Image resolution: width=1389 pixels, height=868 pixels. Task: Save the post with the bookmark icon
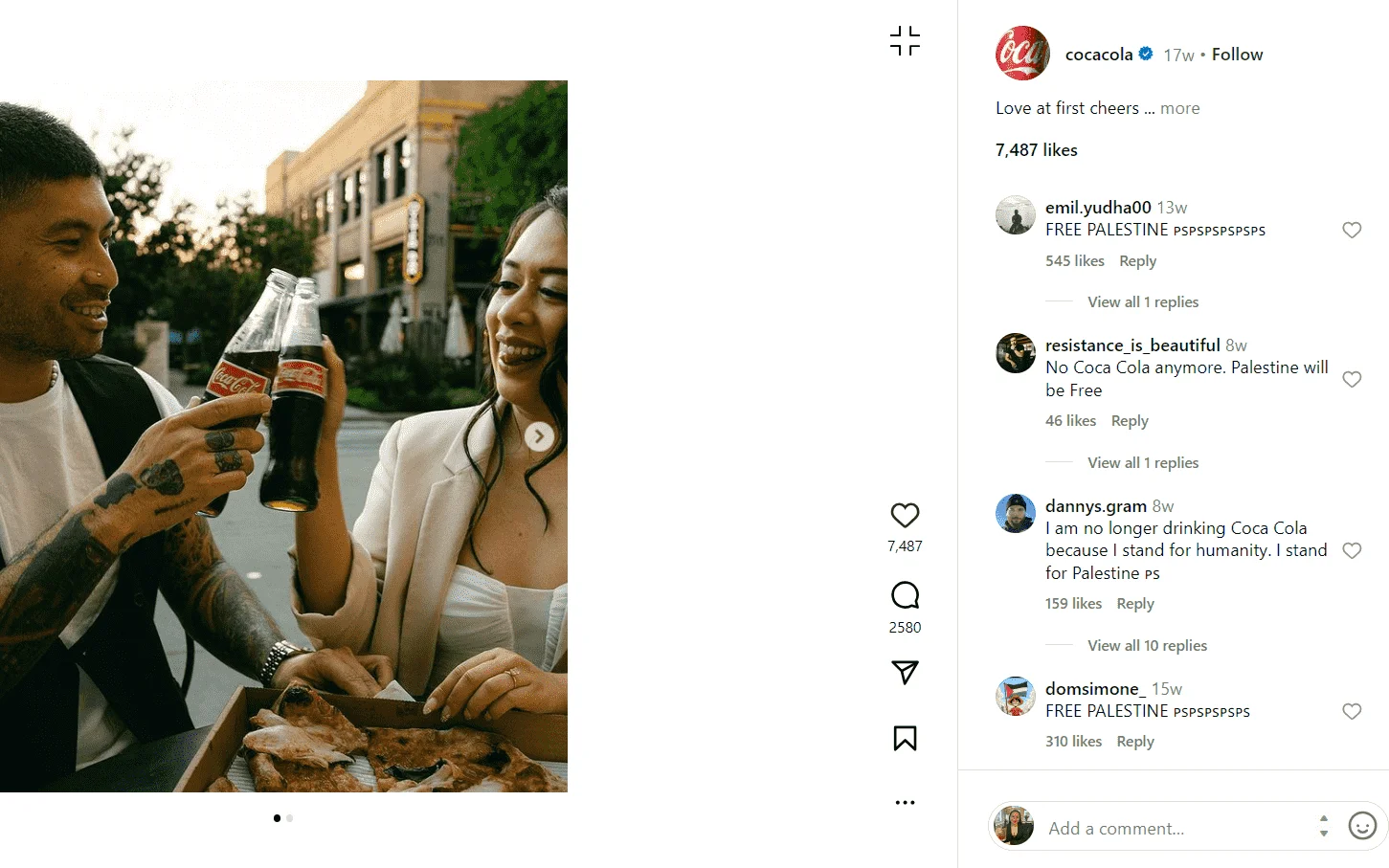pyautogui.click(x=905, y=738)
